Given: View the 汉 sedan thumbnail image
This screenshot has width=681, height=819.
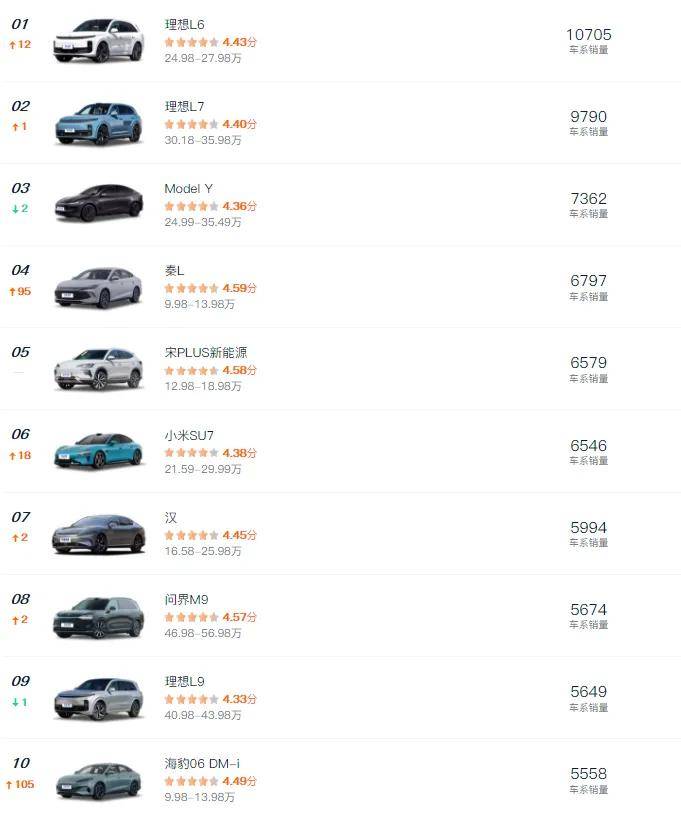Looking at the screenshot, I should click(x=97, y=534).
